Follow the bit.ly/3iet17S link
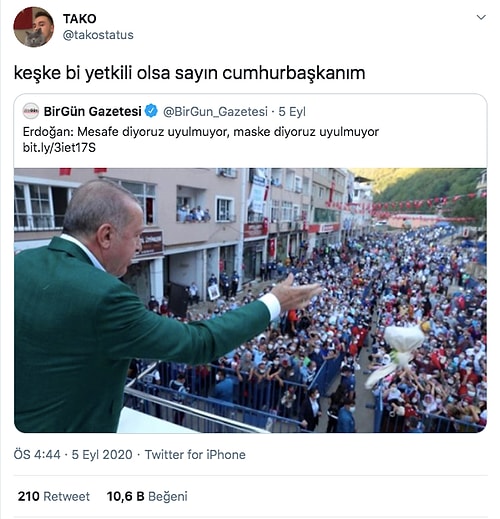This screenshot has width=500, height=519. coord(59,147)
